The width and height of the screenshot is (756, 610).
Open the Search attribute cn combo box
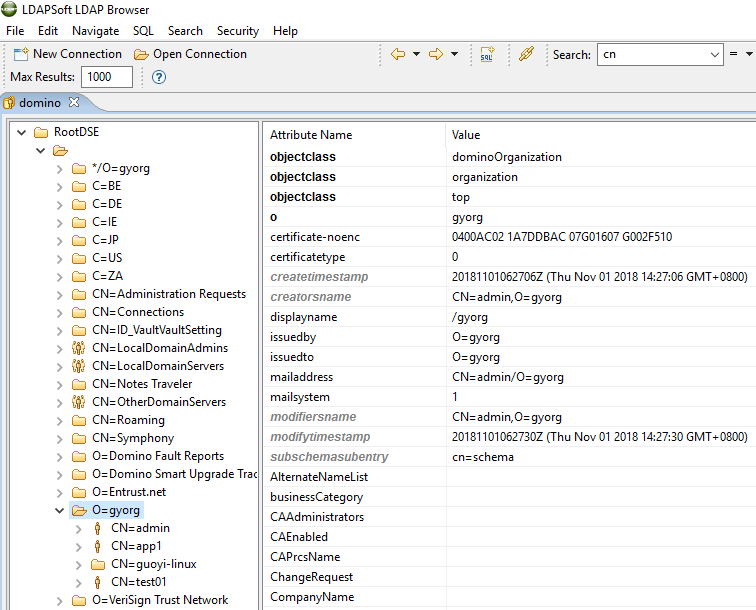point(660,54)
